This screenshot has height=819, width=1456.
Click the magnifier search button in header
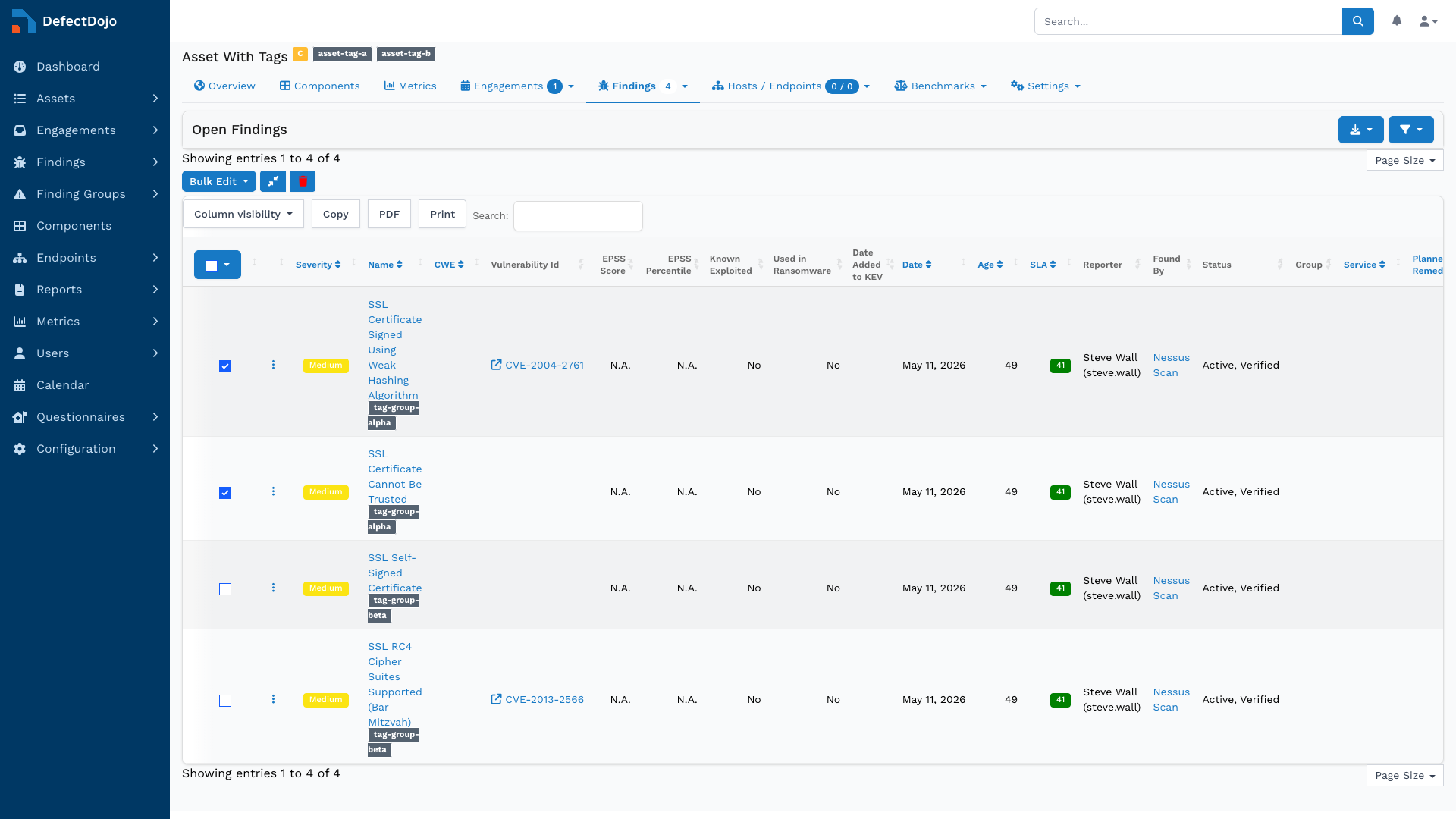pyautogui.click(x=1358, y=21)
